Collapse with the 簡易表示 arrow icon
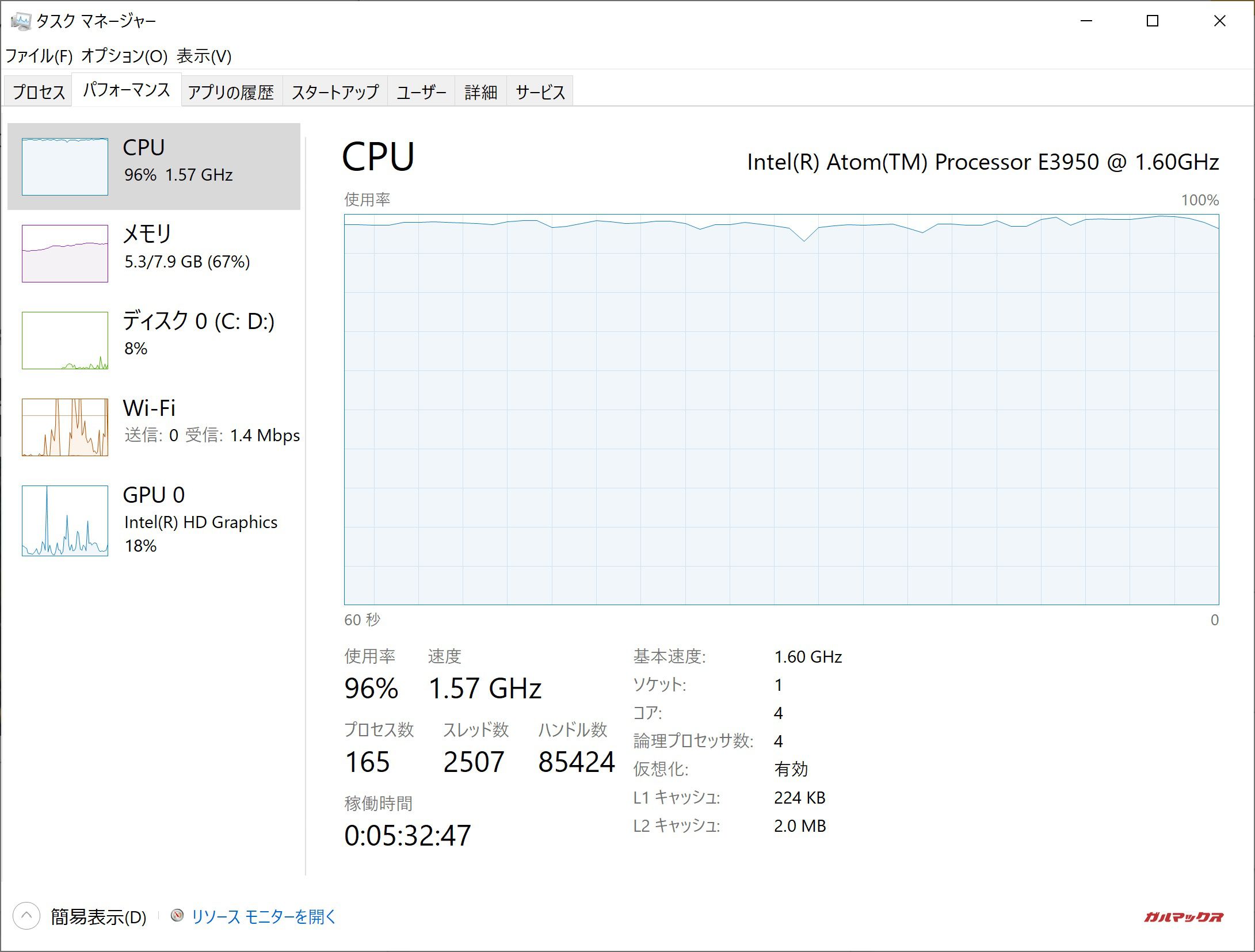The height and width of the screenshot is (952, 1255). click(26, 916)
